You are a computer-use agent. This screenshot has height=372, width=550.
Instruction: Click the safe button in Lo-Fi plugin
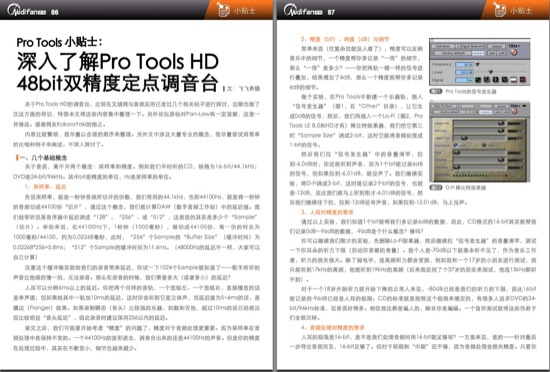pos(506,112)
